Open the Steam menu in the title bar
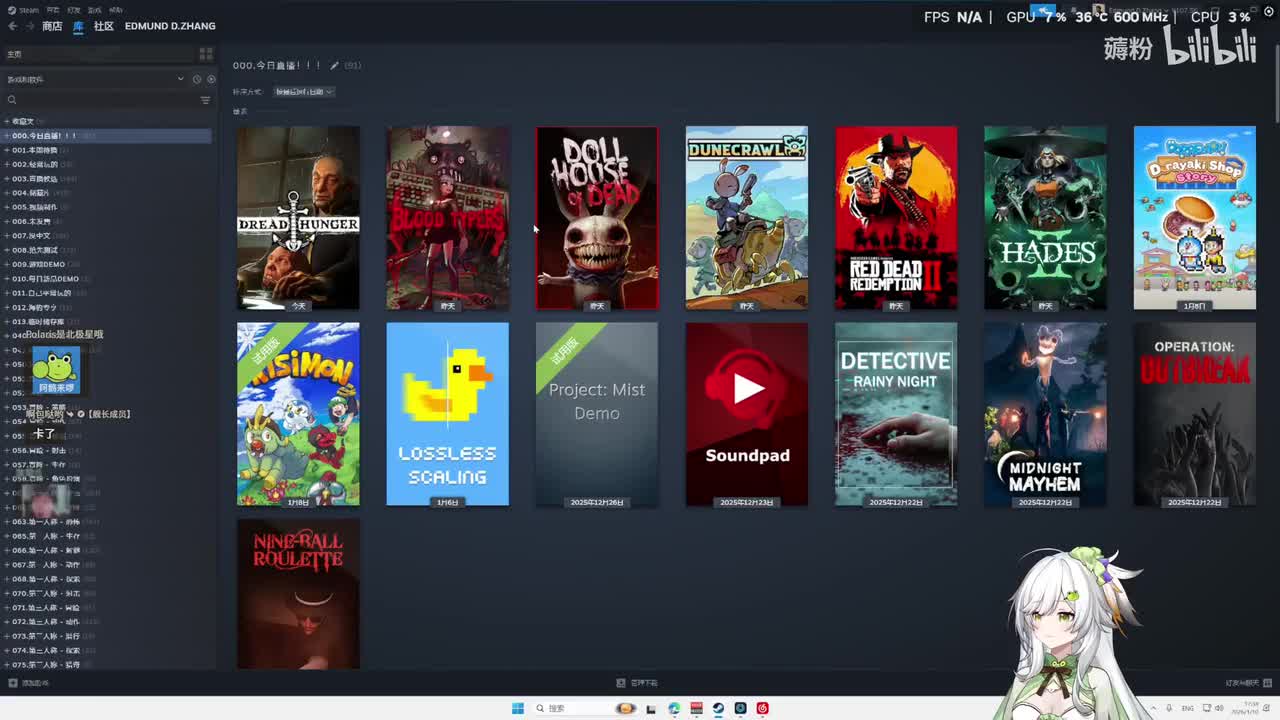Screen dimensions: 1280x720 coord(24,10)
